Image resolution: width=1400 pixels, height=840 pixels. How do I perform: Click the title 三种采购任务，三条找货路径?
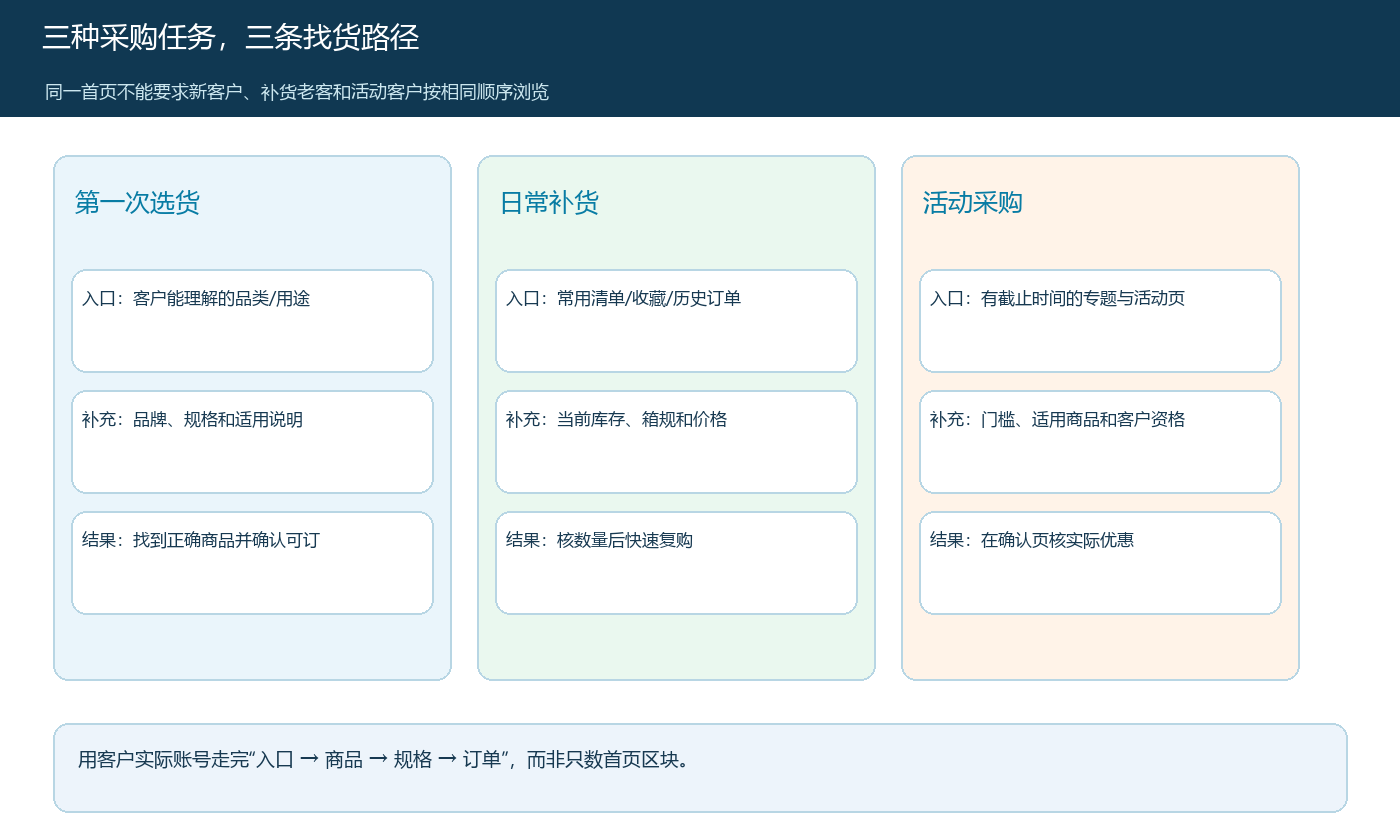pyautogui.click(x=231, y=38)
